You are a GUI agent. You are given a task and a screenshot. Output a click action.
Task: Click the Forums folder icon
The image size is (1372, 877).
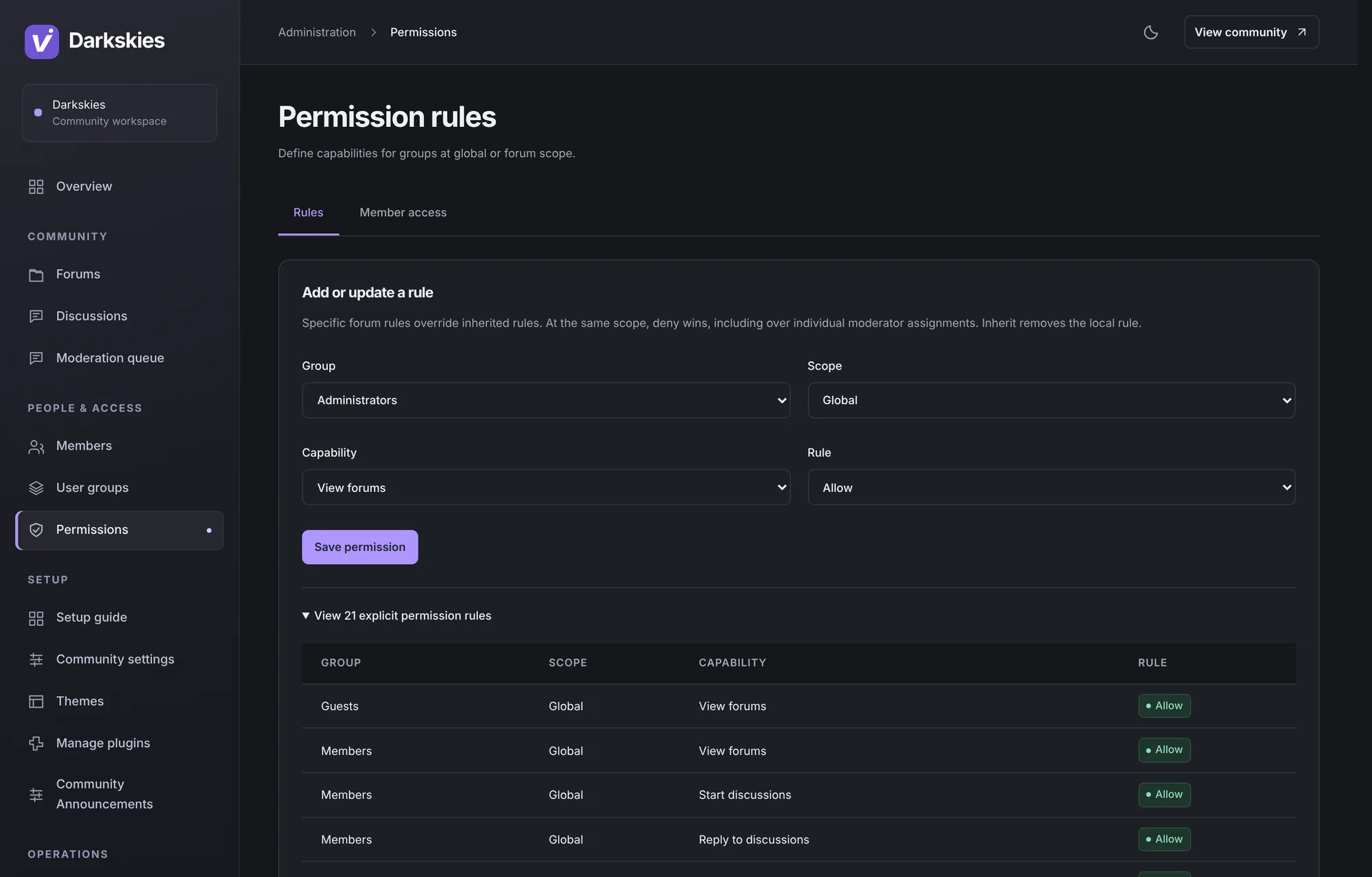coord(36,274)
